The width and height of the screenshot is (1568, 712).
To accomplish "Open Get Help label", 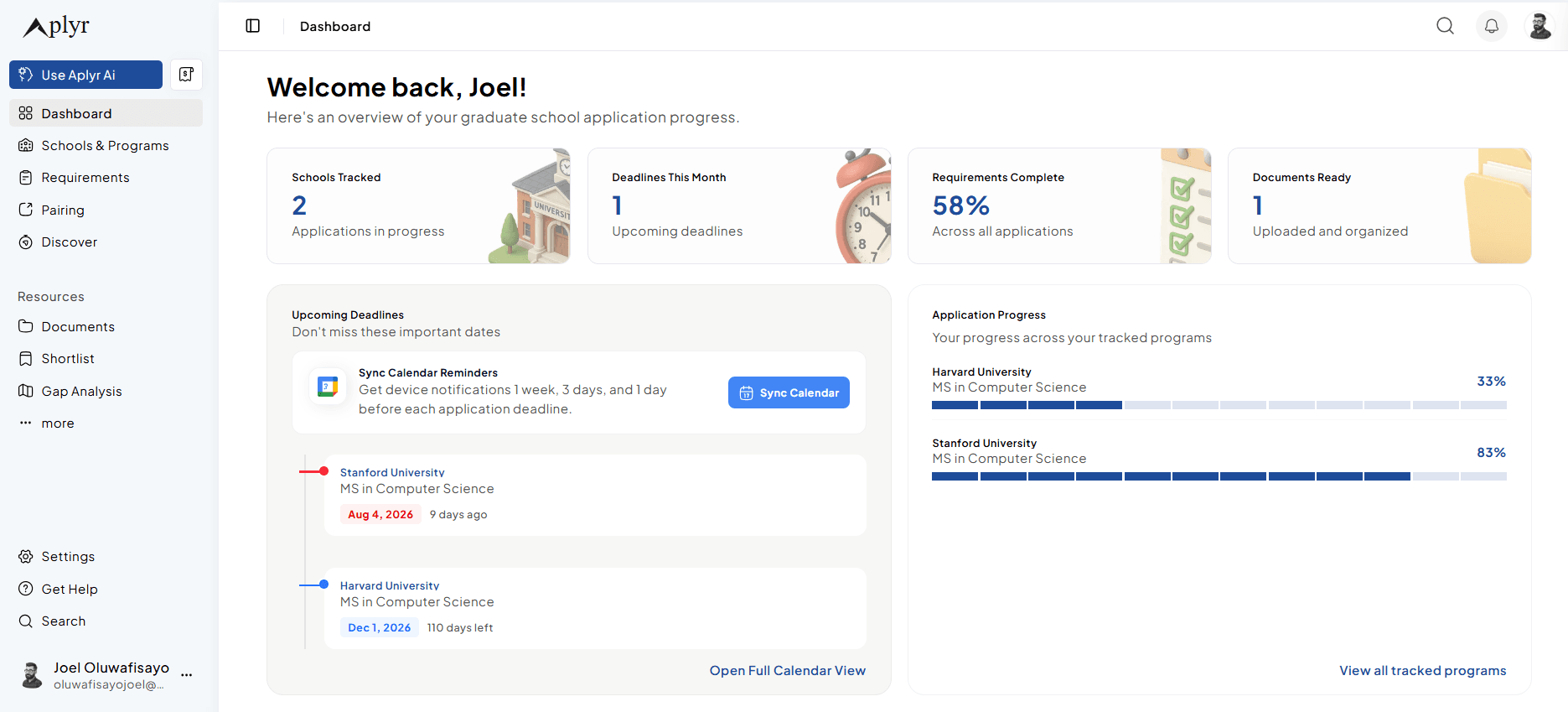I will 70,589.
